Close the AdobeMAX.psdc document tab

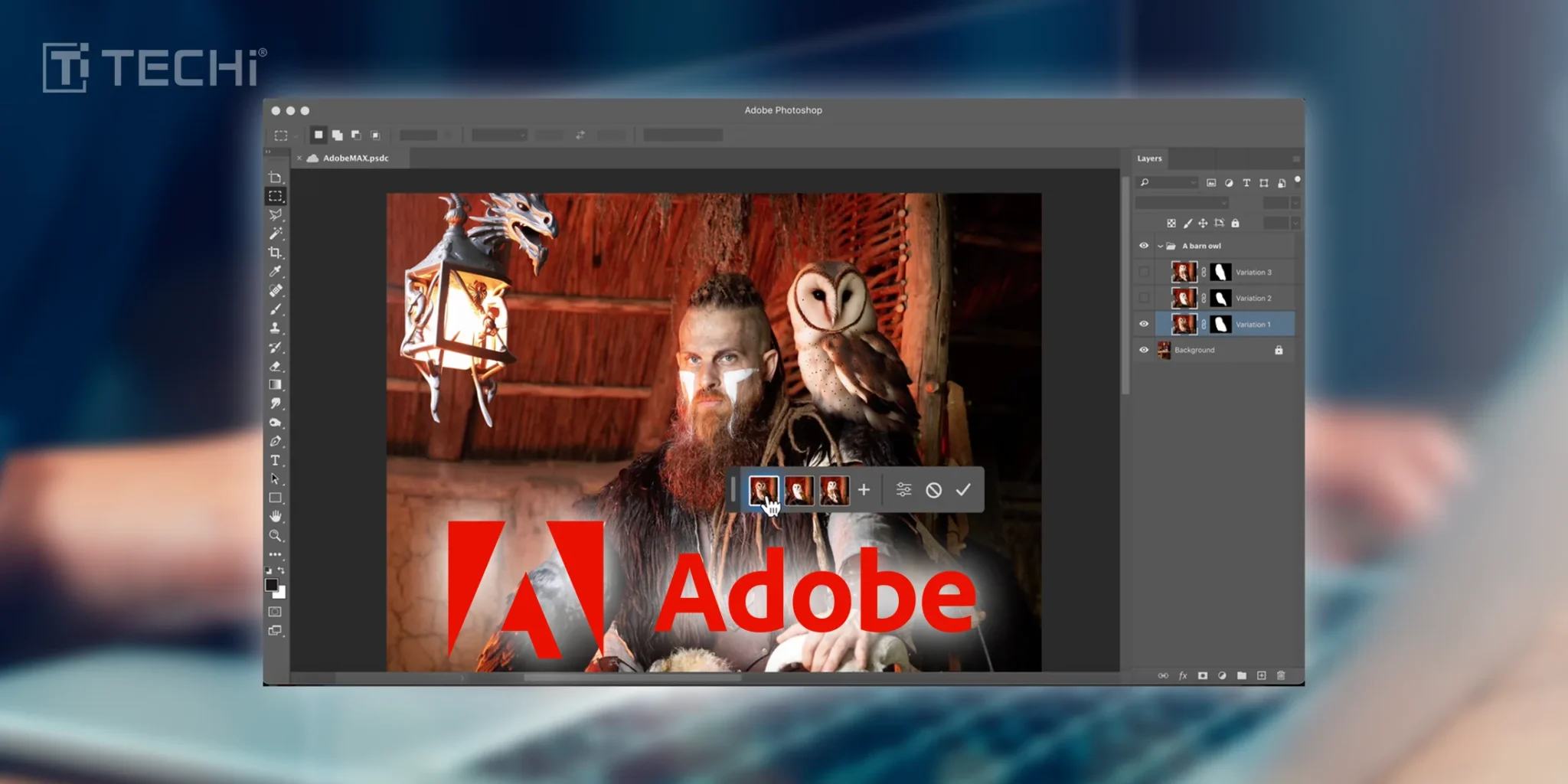pos(299,158)
